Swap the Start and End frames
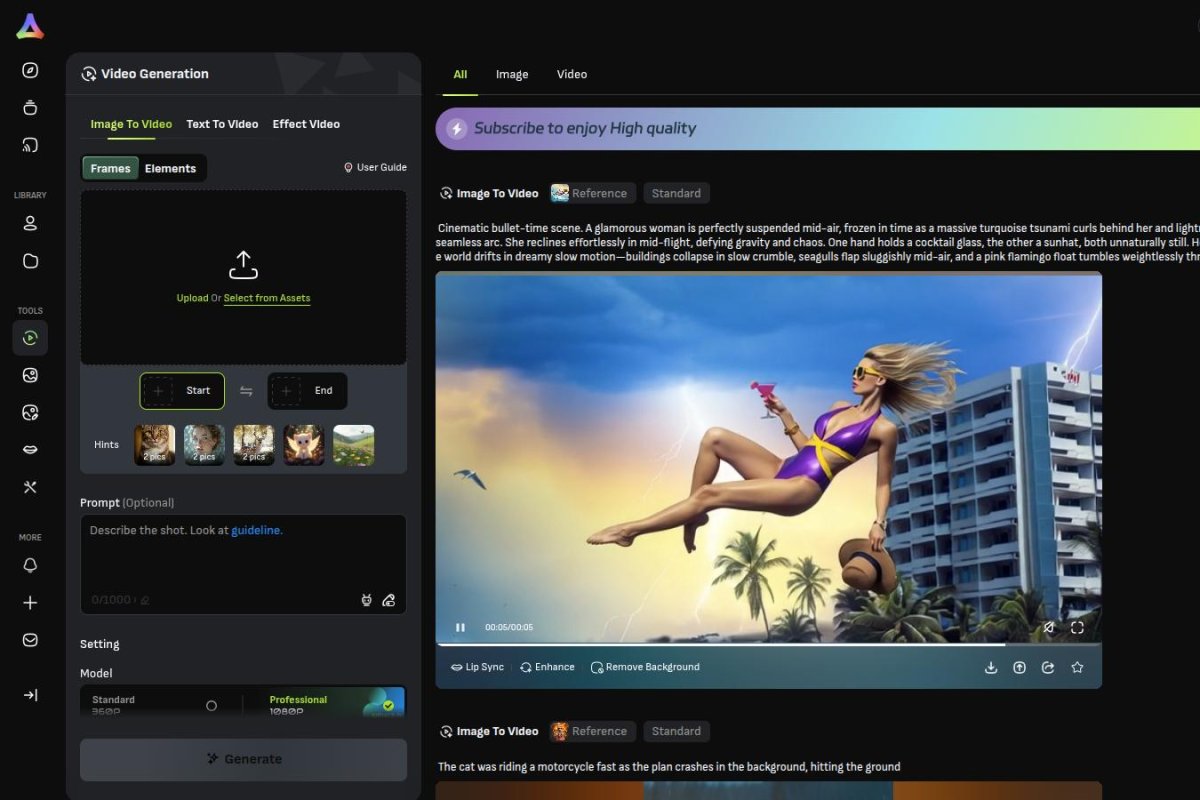 [244, 391]
